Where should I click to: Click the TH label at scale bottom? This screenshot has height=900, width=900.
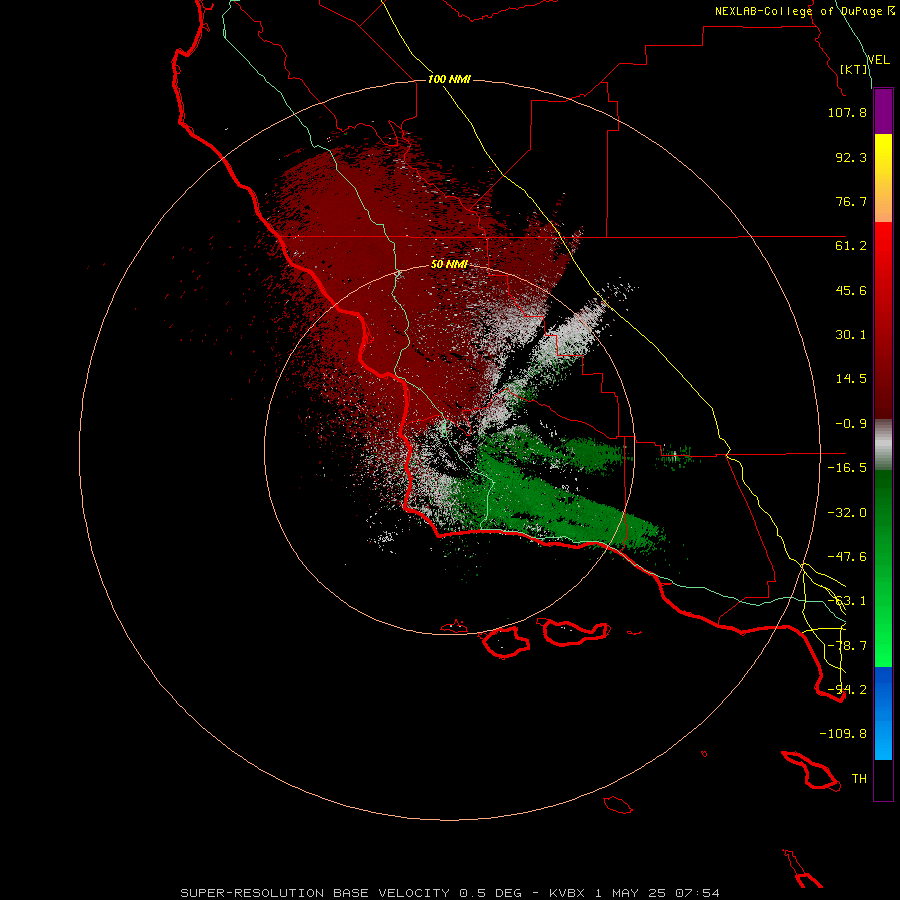[859, 779]
